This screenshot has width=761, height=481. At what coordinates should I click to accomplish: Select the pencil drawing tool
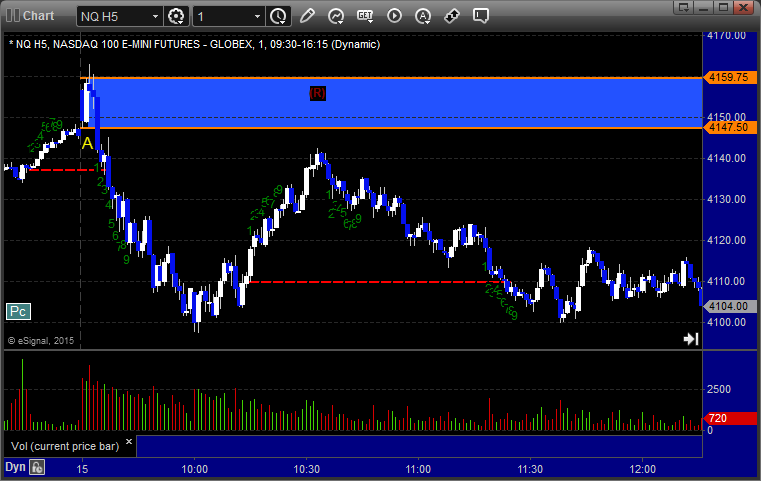pyautogui.click(x=307, y=16)
